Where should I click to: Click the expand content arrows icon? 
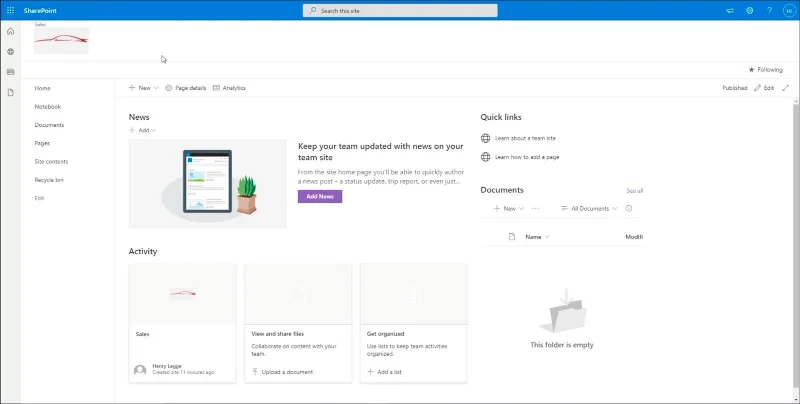(785, 88)
